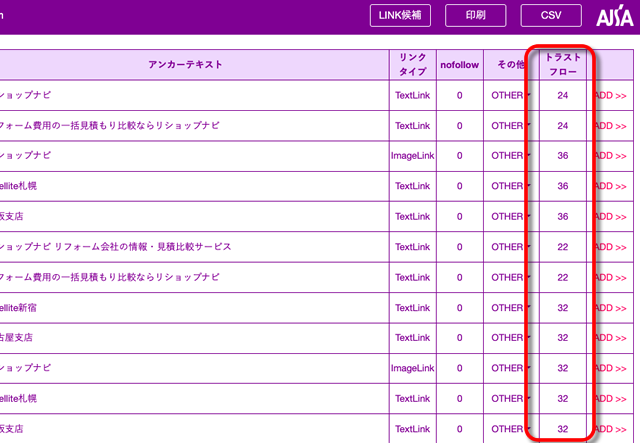Open OTHER dropdown in ImageLink row with trust 32
The width and height of the screenshot is (640, 443).
tap(511, 368)
